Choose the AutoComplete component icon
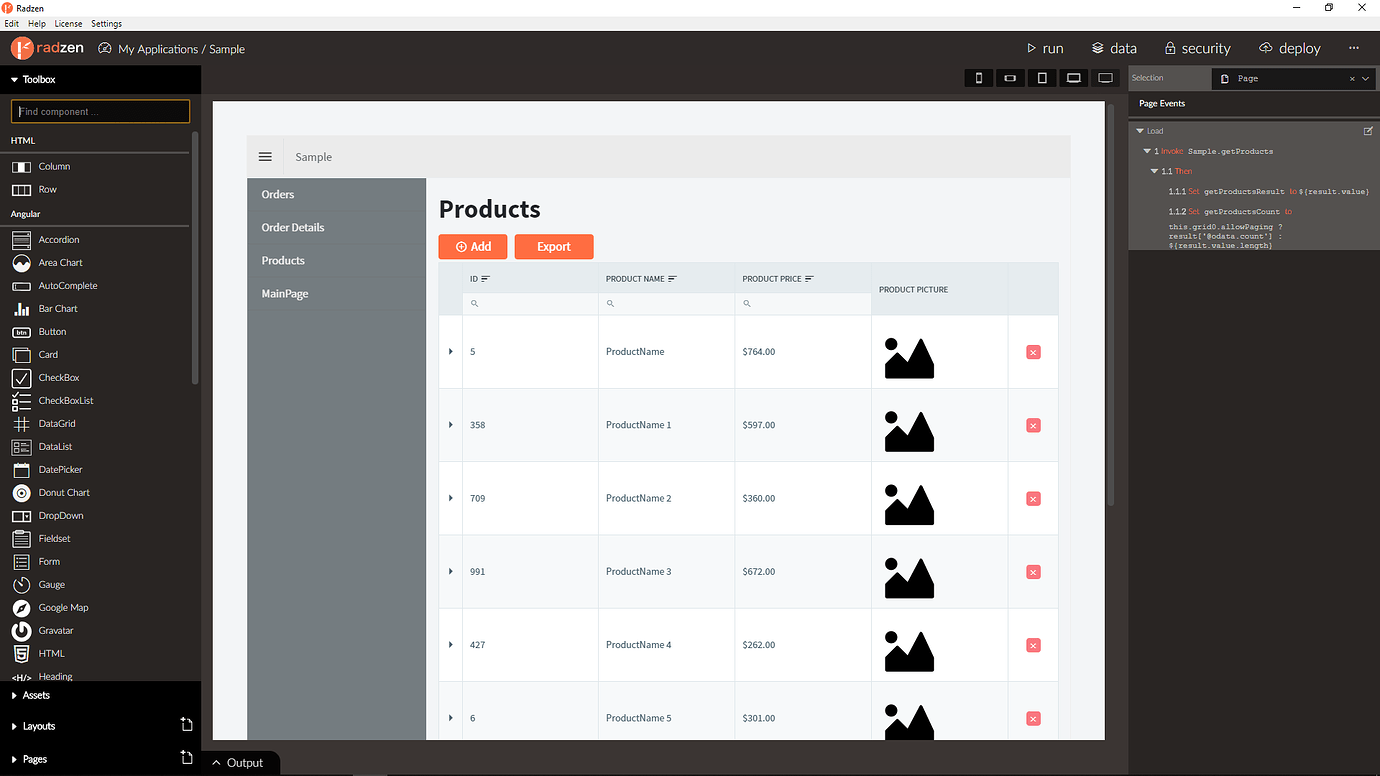 21,286
